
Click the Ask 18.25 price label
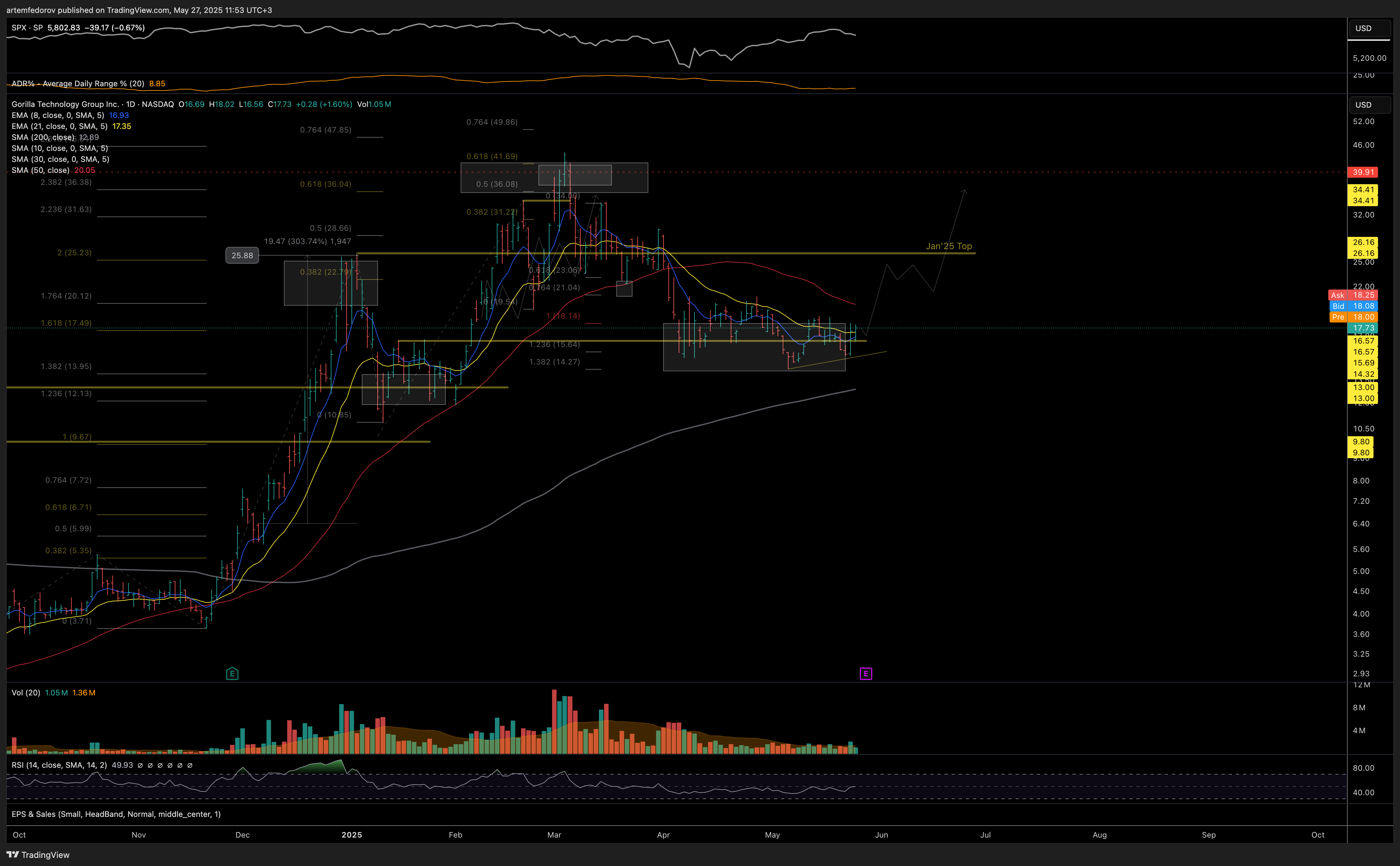(1353, 296)
